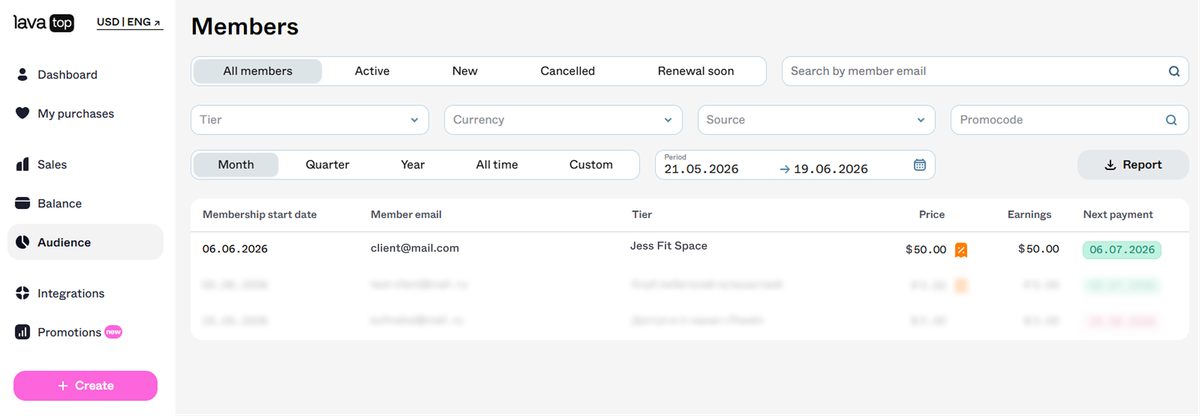Open the Currency dropdown
This screenshot has width=1200, height=416.
563,120
